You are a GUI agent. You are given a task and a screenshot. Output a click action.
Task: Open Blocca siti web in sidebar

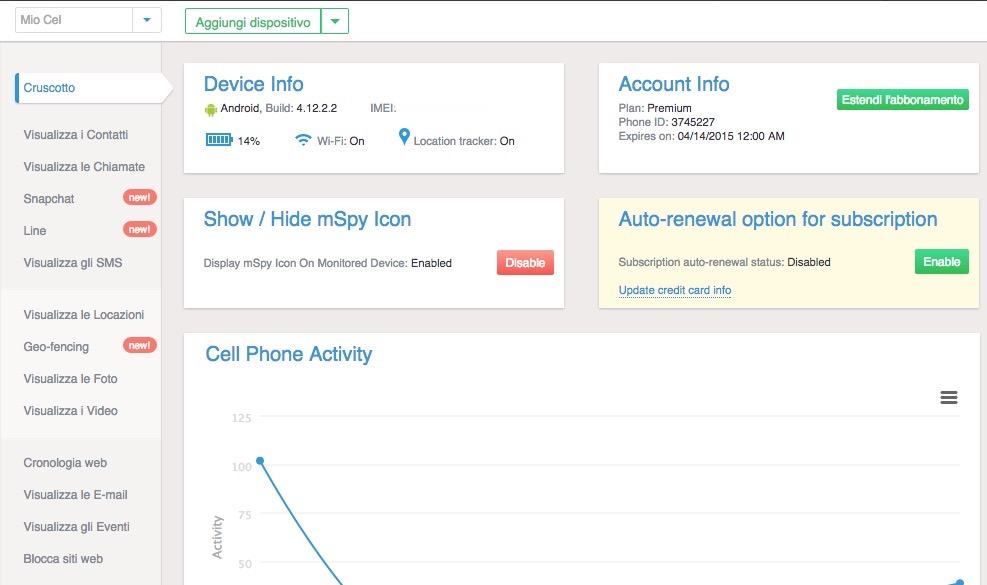point(63,559)
